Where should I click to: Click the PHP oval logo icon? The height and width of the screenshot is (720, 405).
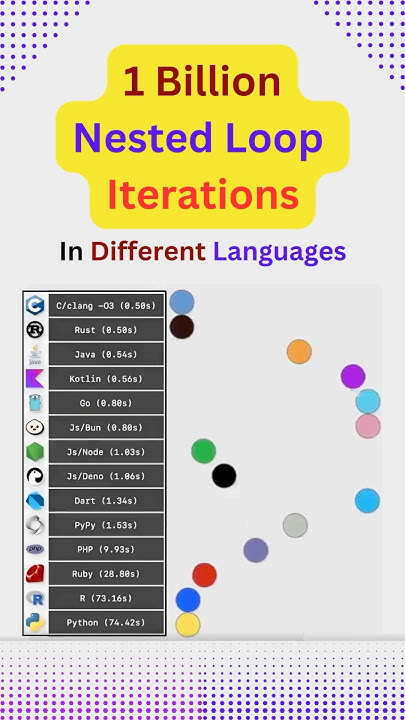(35, 549)
